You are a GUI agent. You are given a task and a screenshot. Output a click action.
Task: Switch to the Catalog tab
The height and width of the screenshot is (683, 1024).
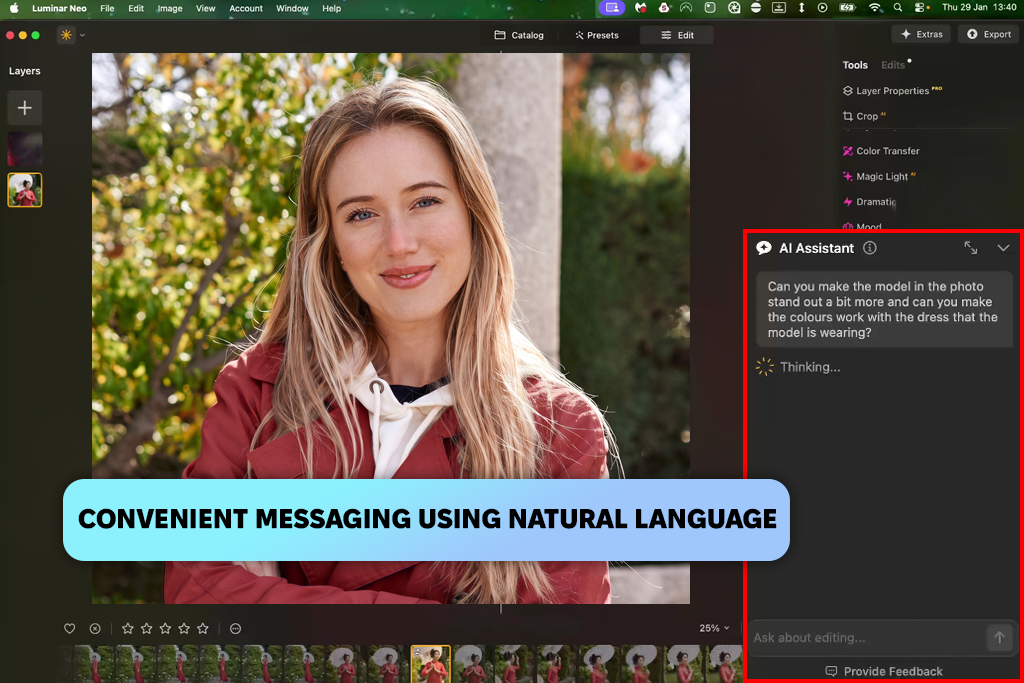[x=519, y=35]
